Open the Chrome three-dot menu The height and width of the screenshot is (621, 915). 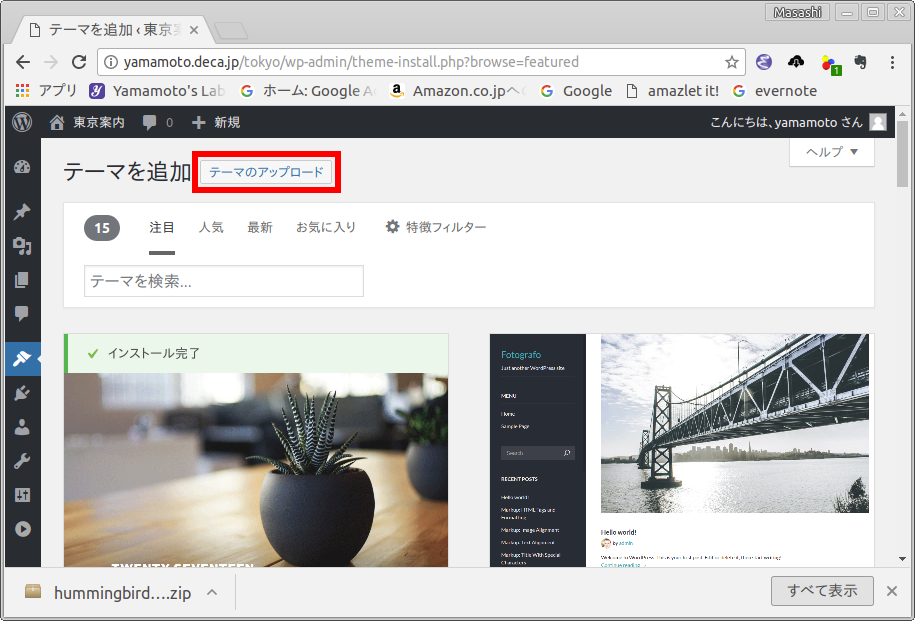point(892,62)
